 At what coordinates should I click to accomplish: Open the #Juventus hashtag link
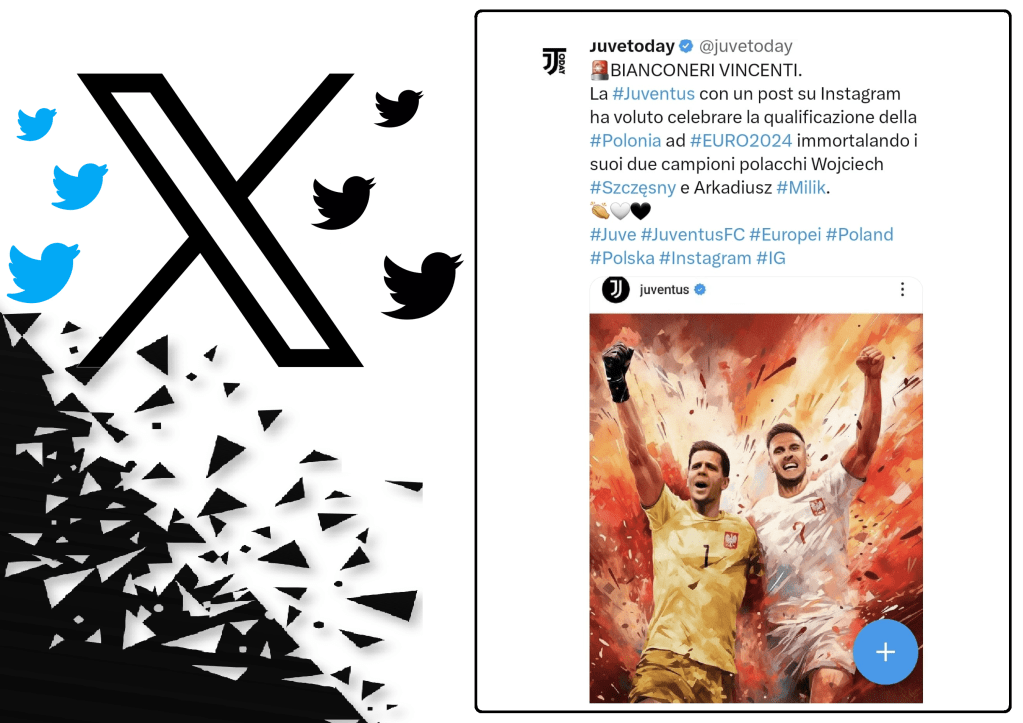click(x=653, y=93)
